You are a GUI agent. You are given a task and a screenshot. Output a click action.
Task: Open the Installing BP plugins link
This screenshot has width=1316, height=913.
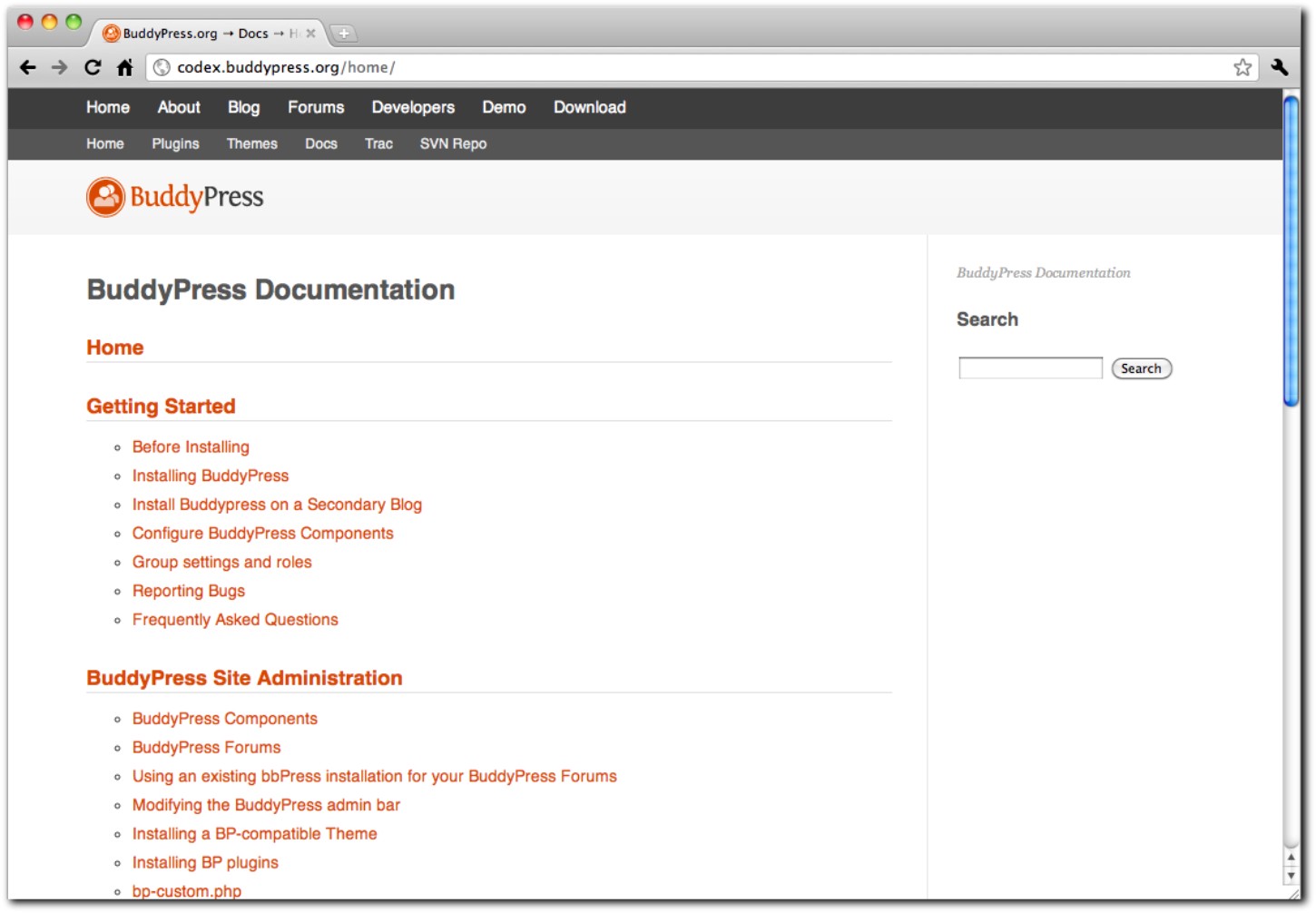(205, 863)
